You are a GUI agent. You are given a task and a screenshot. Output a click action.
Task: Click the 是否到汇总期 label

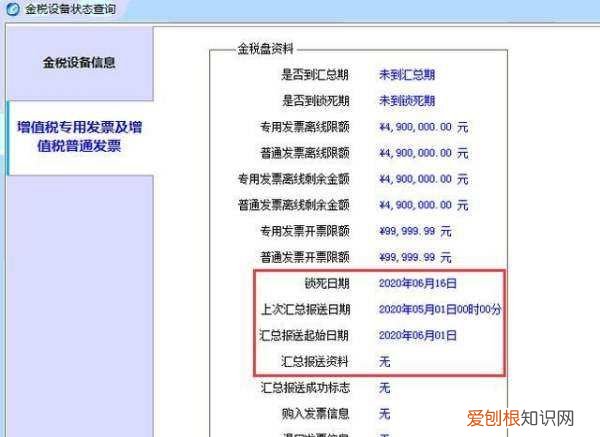(315, 75)
